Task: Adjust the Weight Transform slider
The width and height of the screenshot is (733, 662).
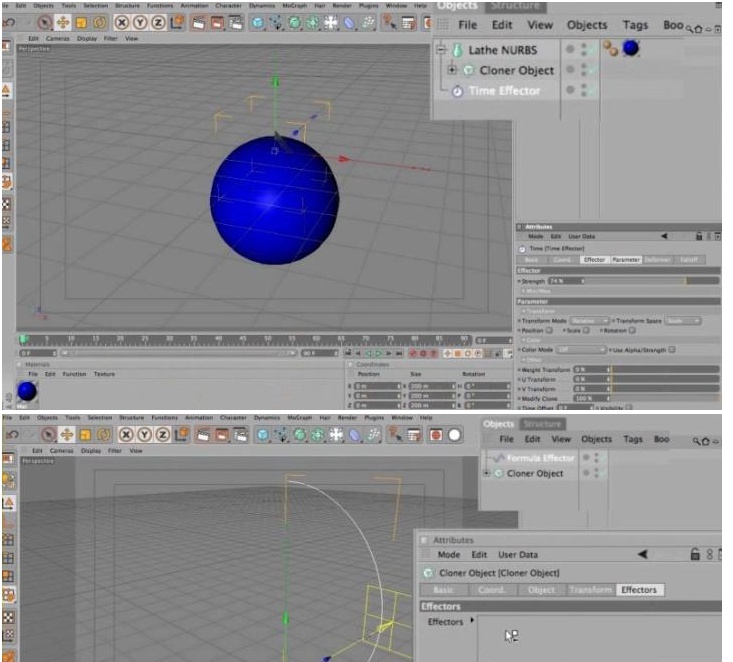Action: (664, 369)
